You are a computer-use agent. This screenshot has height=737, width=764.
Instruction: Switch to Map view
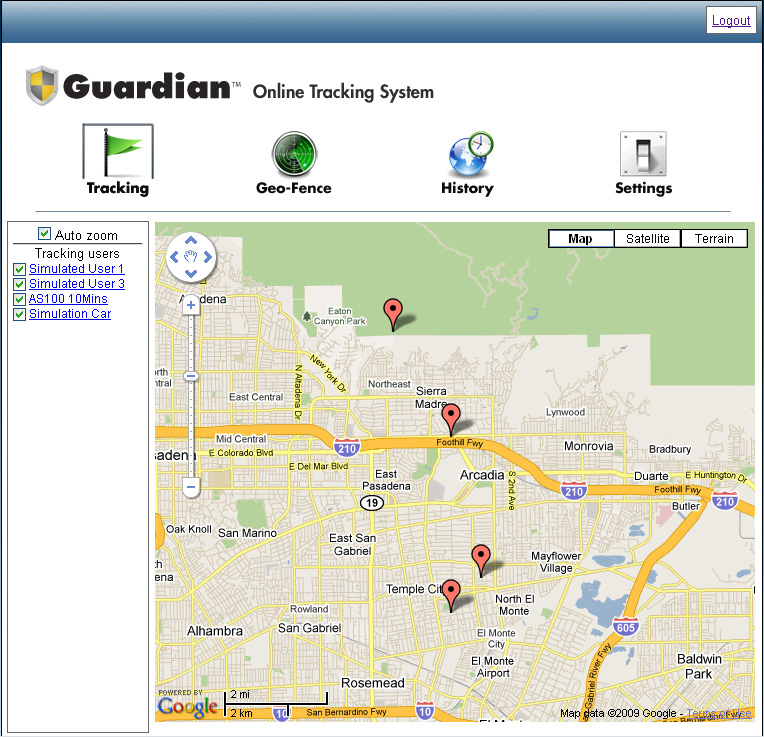(581, 239)
